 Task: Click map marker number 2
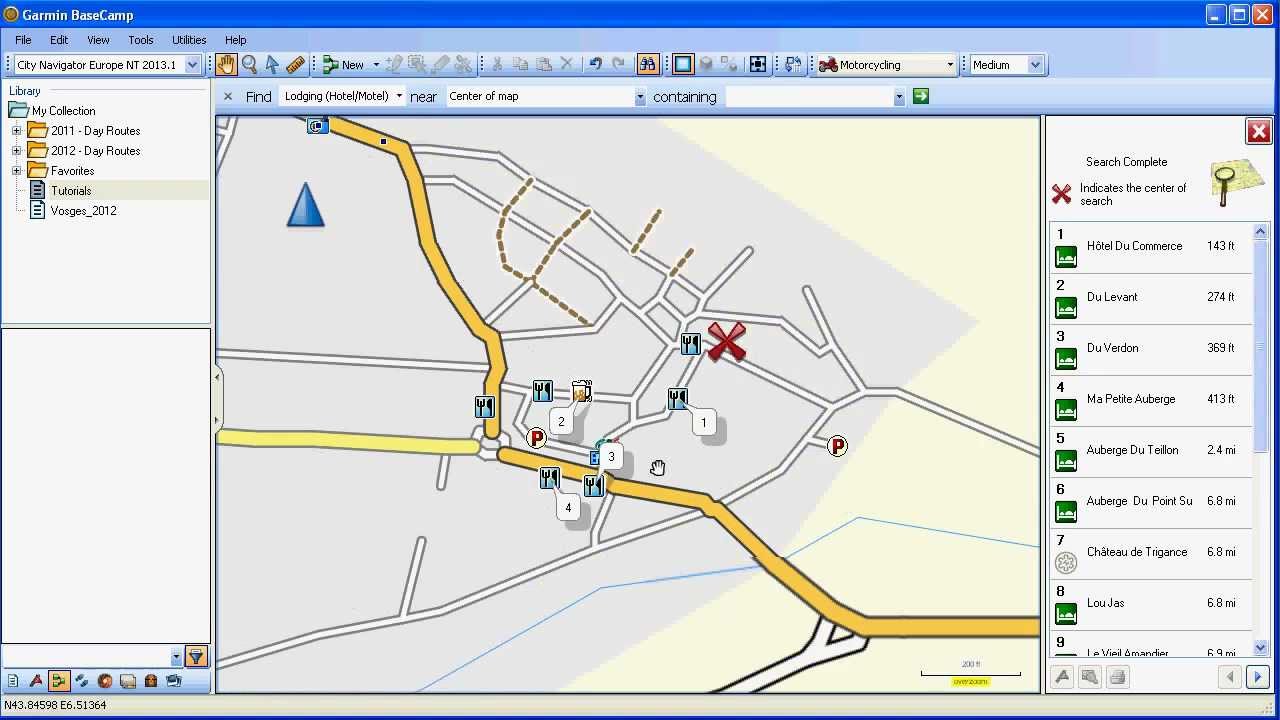561,422
